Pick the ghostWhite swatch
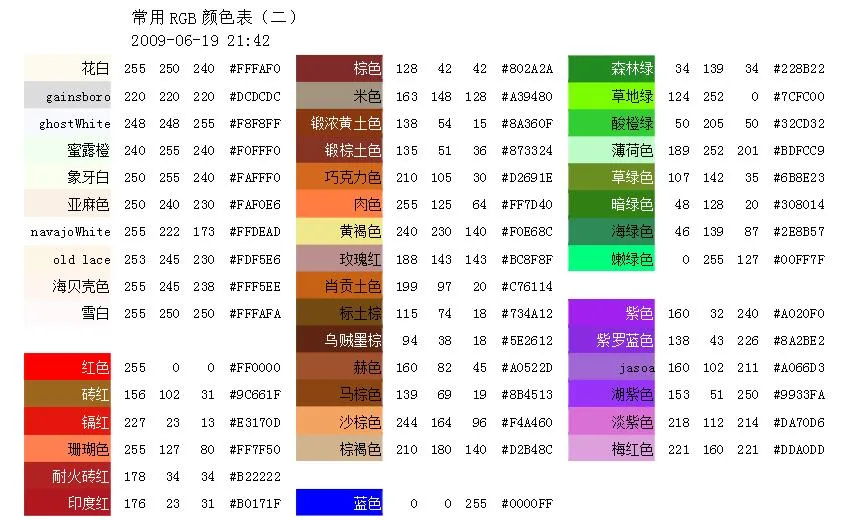 pyautogui.click(x=67, y=123)
